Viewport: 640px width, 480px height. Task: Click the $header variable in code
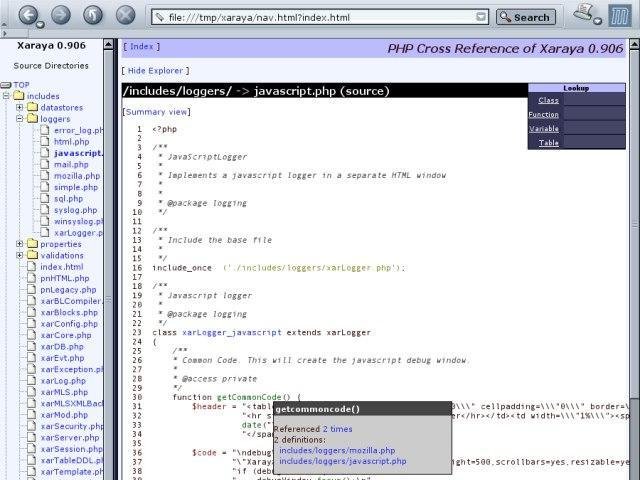click(209, 407)
